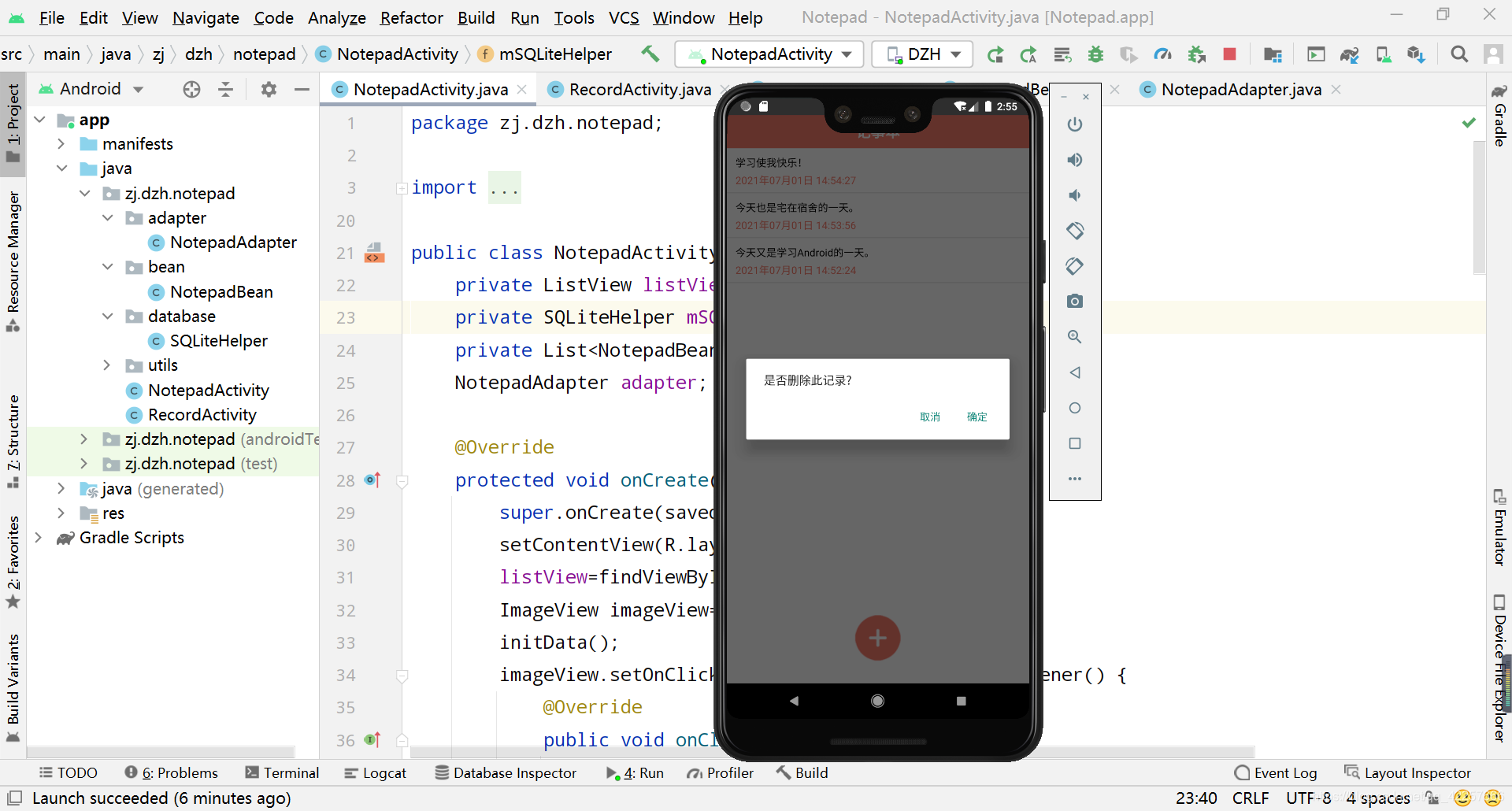This screenshot has height=811, width=1512.
Task: Click the project panel settings gear
Action: click(269, 89)
